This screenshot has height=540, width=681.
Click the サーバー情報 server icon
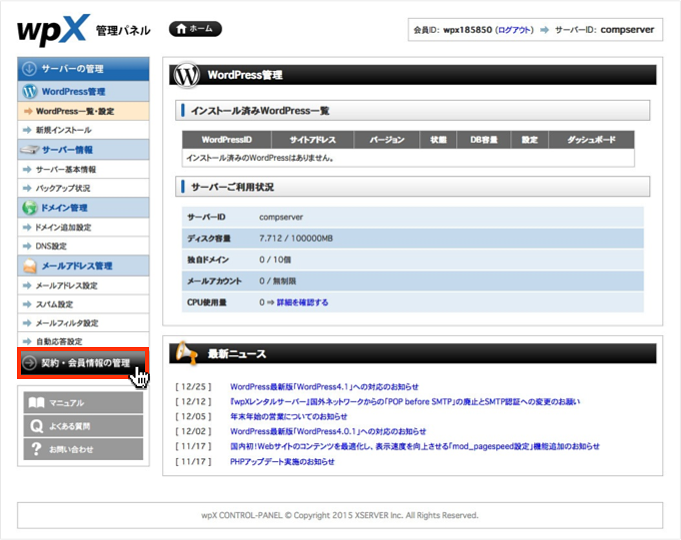[x=30, y=150]
